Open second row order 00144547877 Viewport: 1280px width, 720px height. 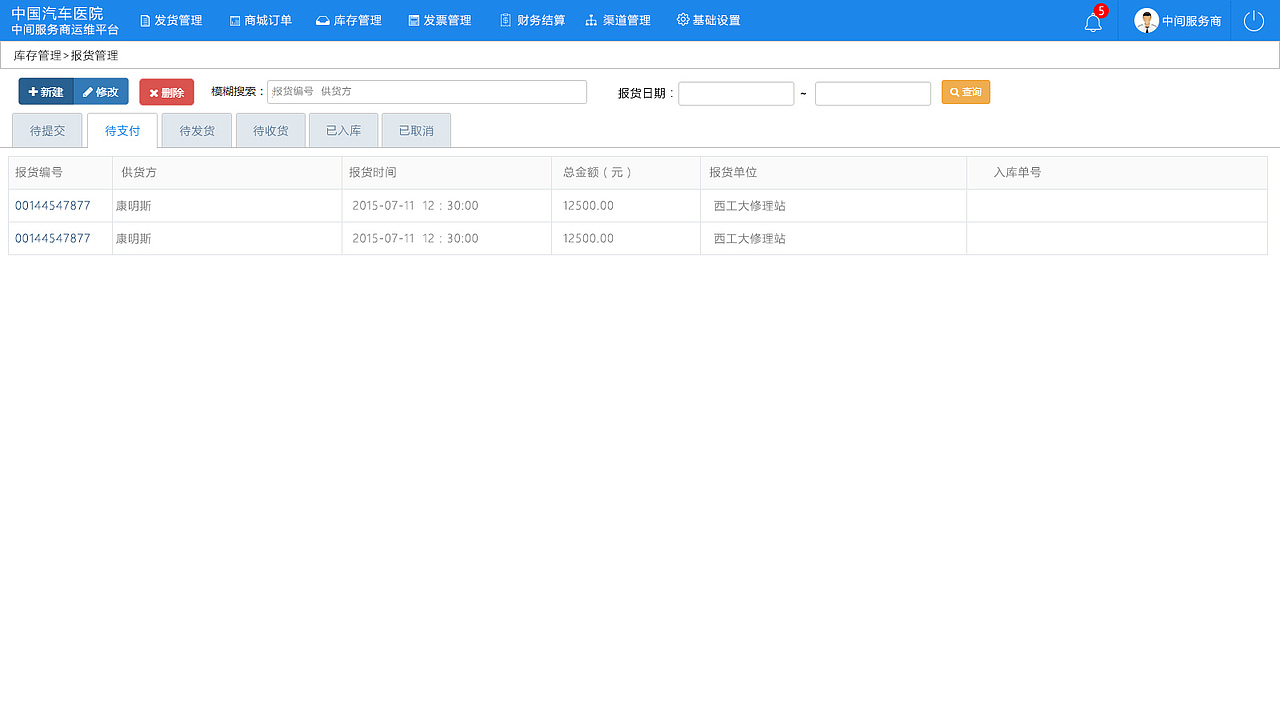(53, 239)
